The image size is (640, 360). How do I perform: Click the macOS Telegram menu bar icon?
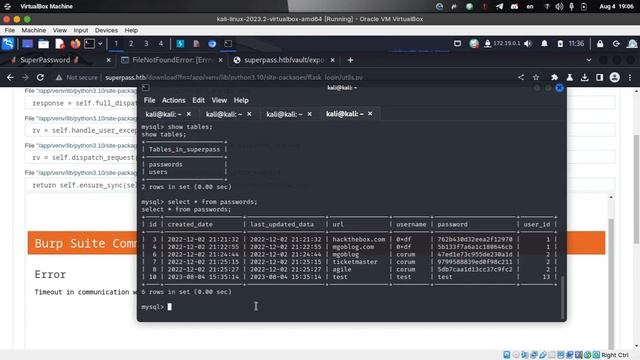(499, 7)
